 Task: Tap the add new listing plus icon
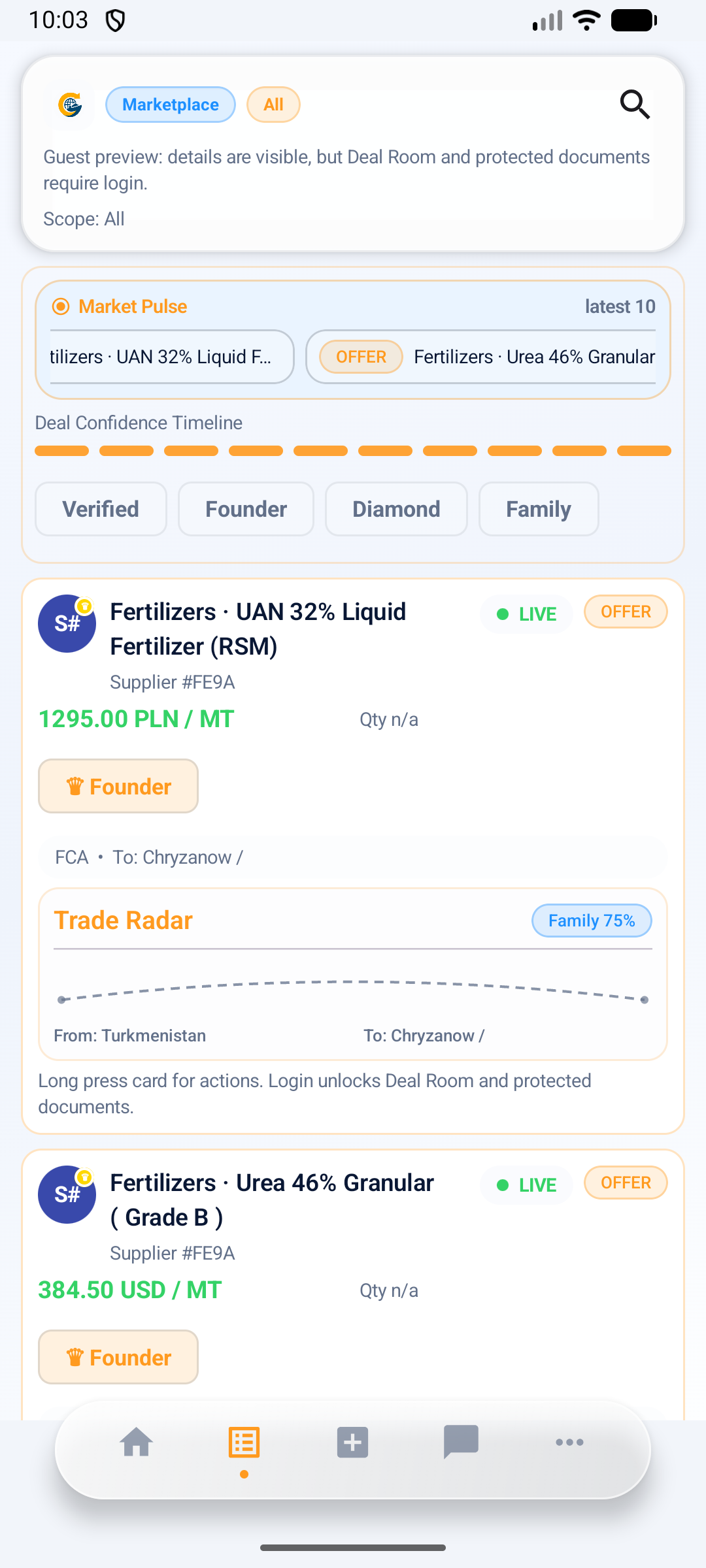pyautogui.click(x=353, y=1442)
